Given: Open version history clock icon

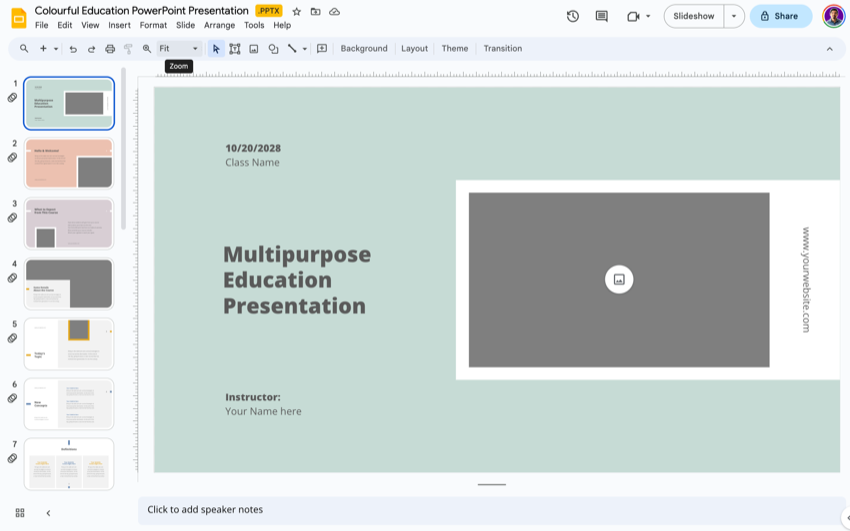Looking at the screenshot, I should tap(572, 16).
